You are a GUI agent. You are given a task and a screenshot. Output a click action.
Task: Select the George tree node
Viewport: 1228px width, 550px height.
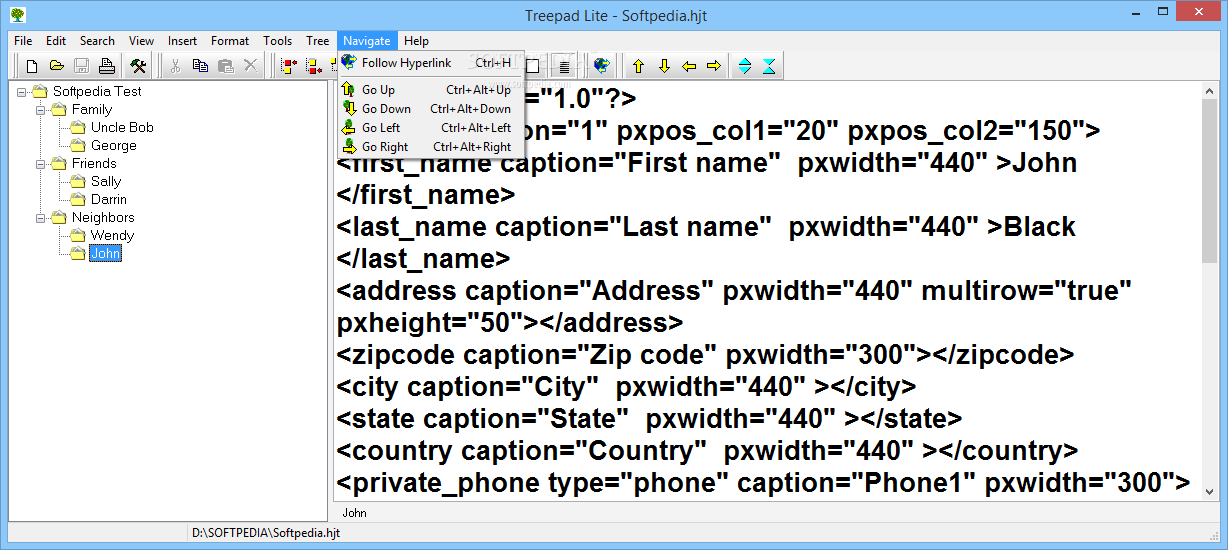(x=114, y=145)
